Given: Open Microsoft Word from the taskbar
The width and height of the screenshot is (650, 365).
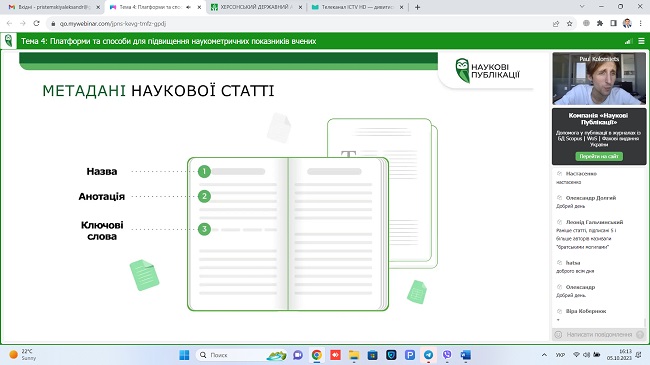Looking at the screenshot, I should click(466, 355).
